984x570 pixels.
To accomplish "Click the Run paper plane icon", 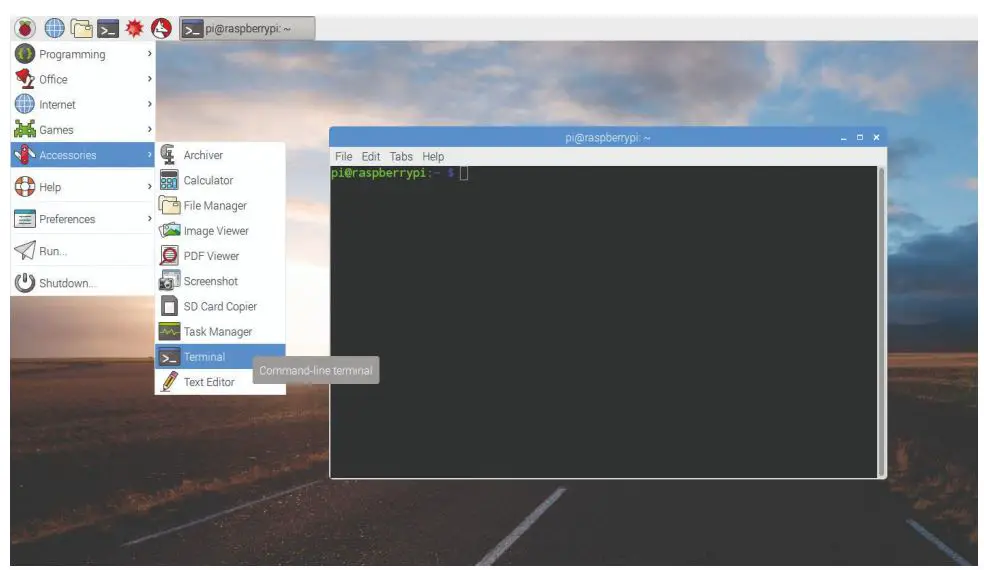I will 24,250.
